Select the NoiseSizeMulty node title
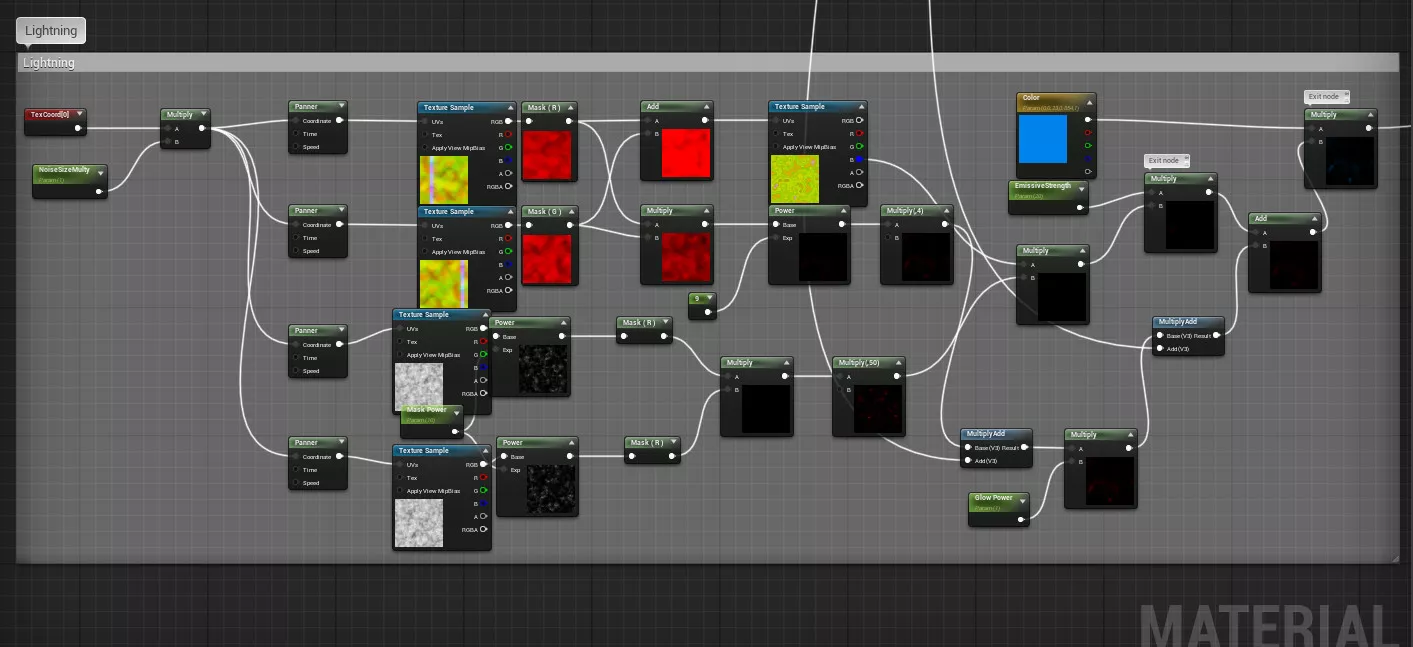This screenshot has width=1413, height=647. click(64, 171)
